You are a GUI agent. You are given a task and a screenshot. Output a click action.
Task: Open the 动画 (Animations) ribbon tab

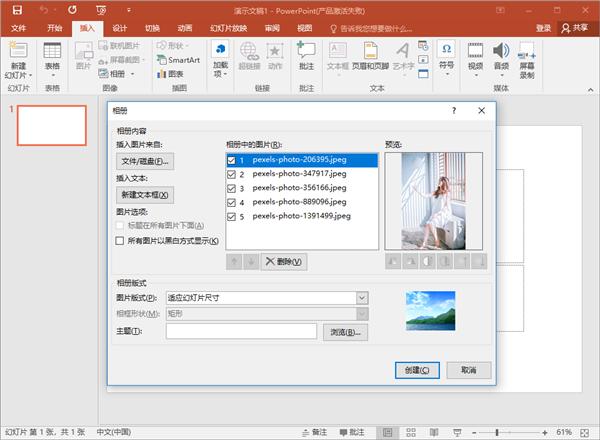click(x=184, y=29)
